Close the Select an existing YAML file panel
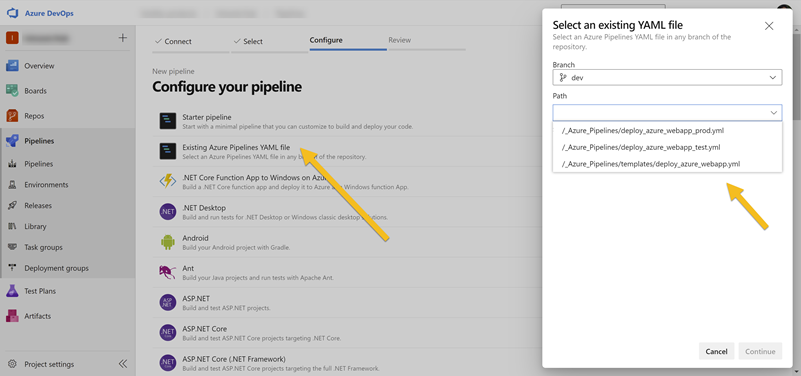 (769, 26)
